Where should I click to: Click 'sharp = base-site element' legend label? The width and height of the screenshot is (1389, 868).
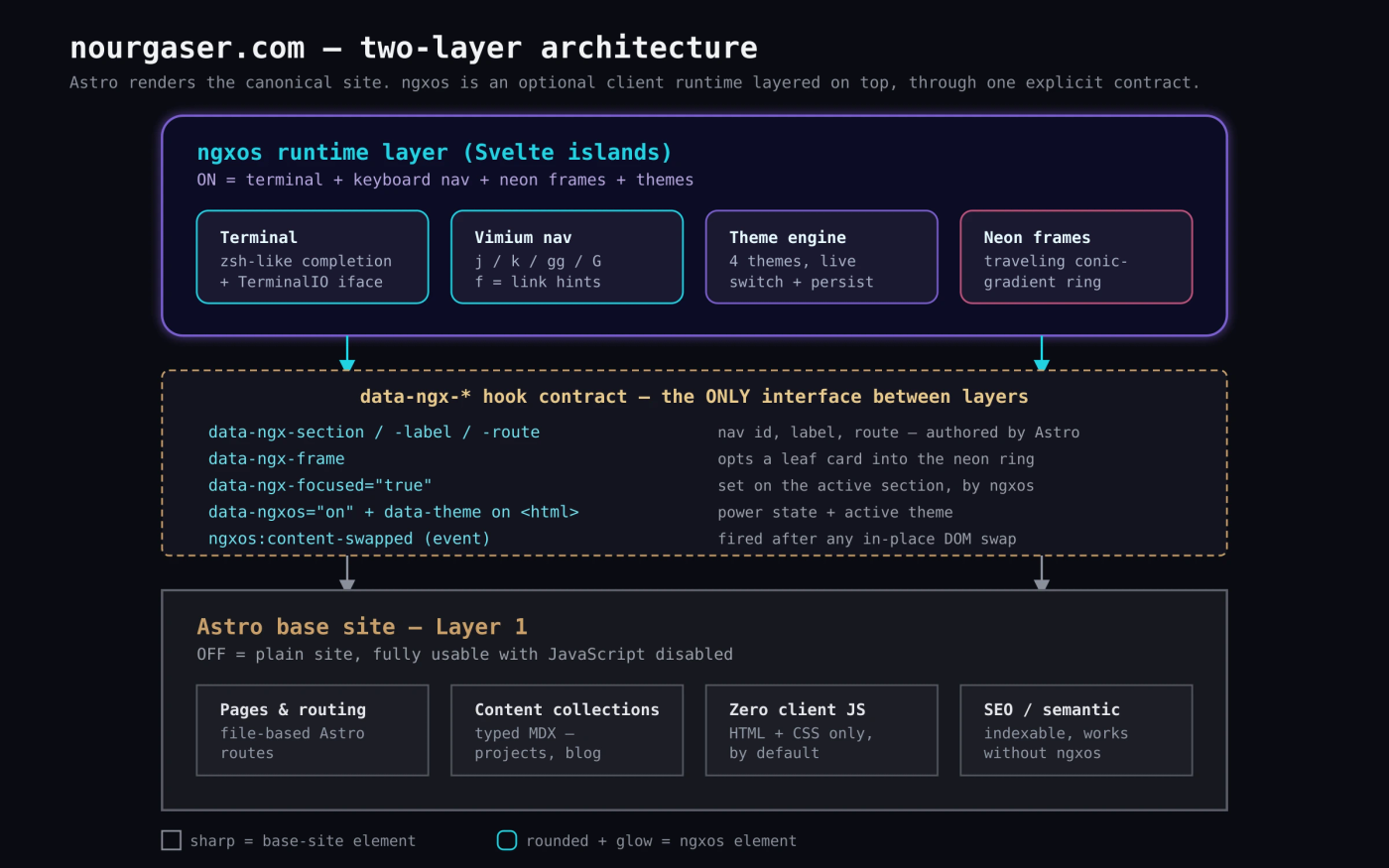(x=303, y=841)
